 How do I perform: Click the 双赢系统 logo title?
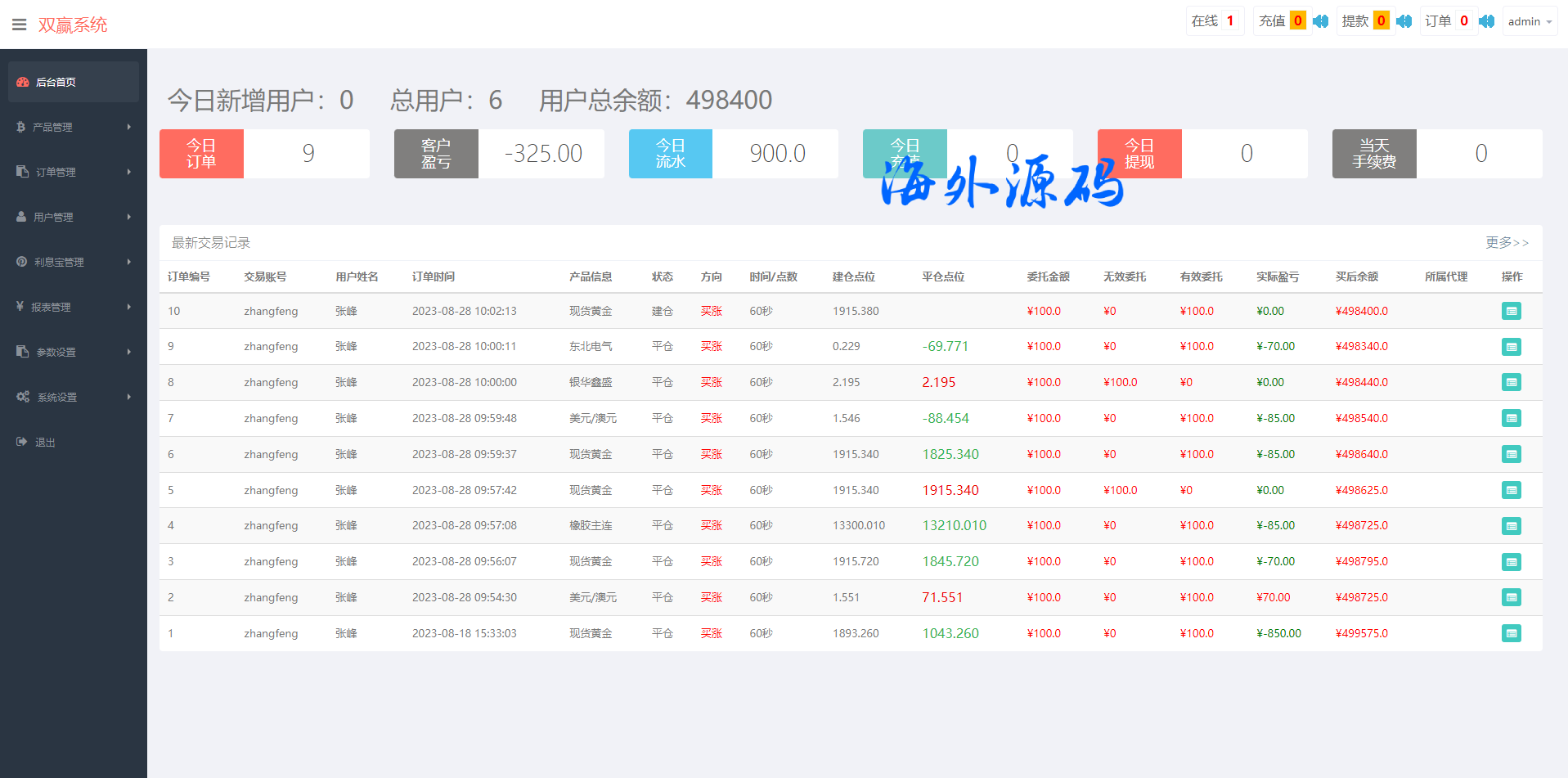[73, 25]
